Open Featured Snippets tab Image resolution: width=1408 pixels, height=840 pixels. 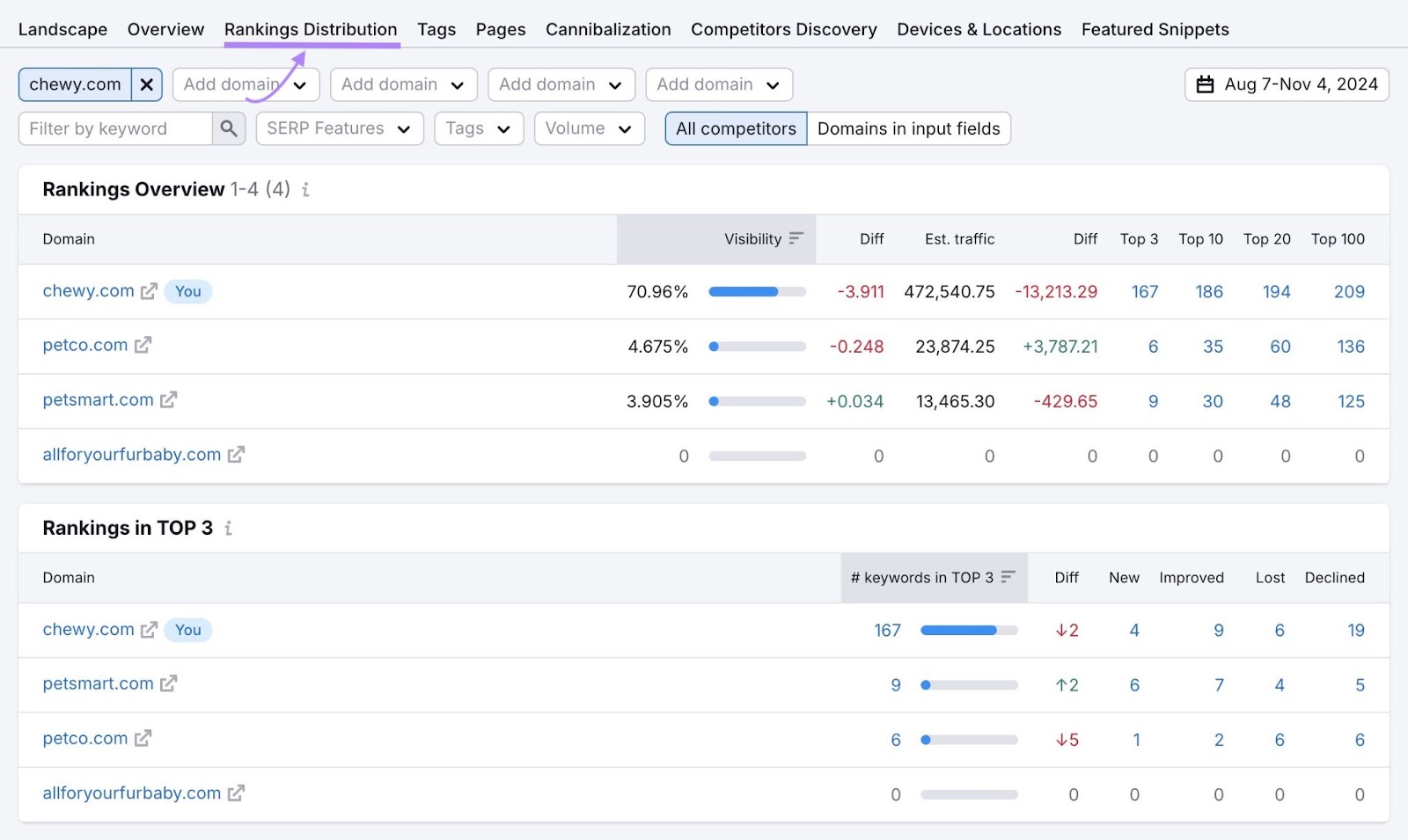click(x=1155, y=29)
